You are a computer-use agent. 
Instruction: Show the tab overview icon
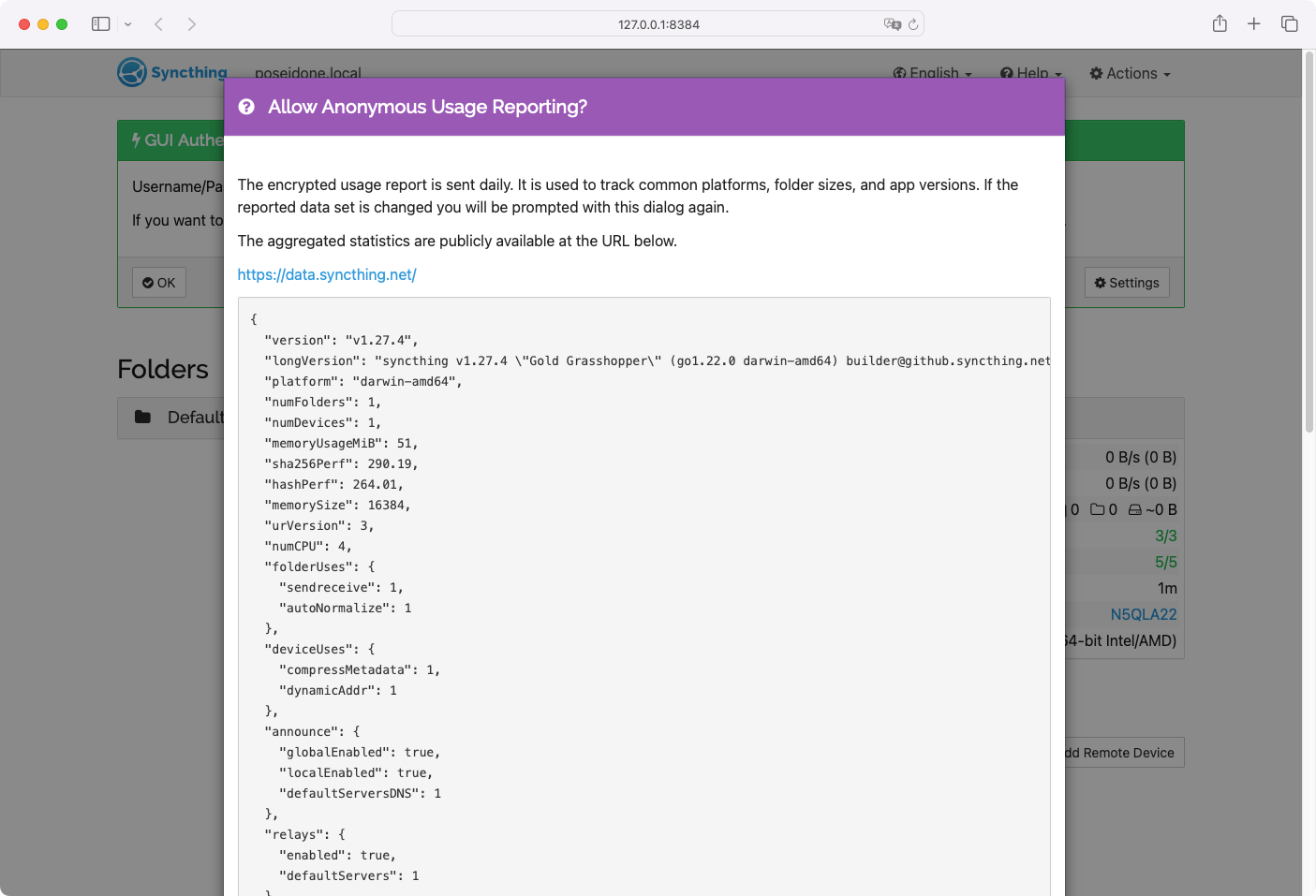click(1290, 24)
